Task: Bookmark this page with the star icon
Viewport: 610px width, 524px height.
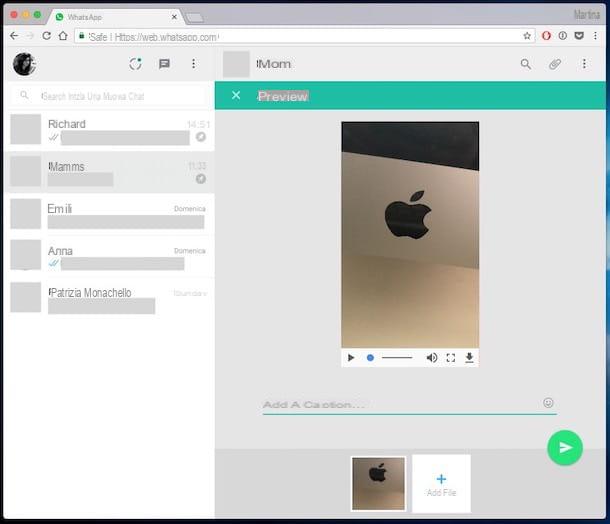Action: [527, 36]
